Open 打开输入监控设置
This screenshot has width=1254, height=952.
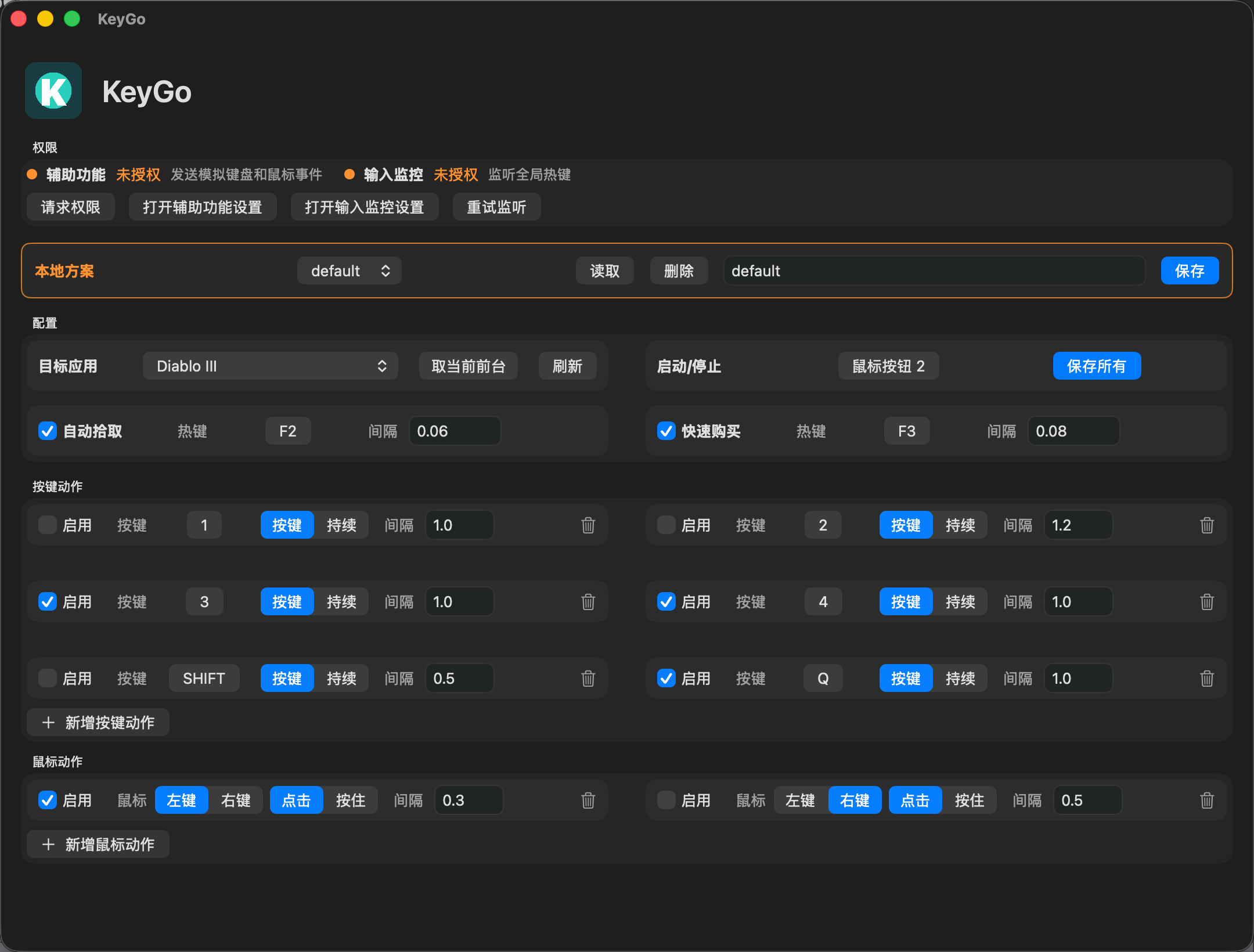tap(365, 207)
